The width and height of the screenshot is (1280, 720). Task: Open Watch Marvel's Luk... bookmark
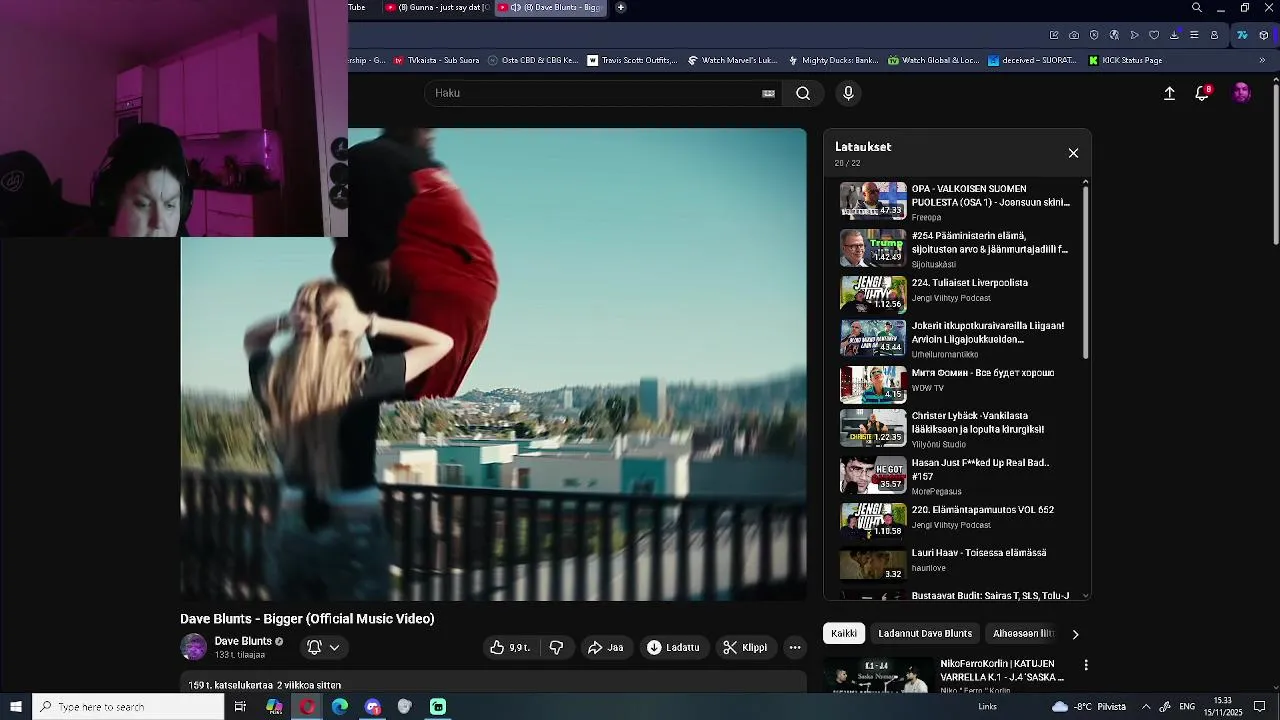(x=733, y=60)
